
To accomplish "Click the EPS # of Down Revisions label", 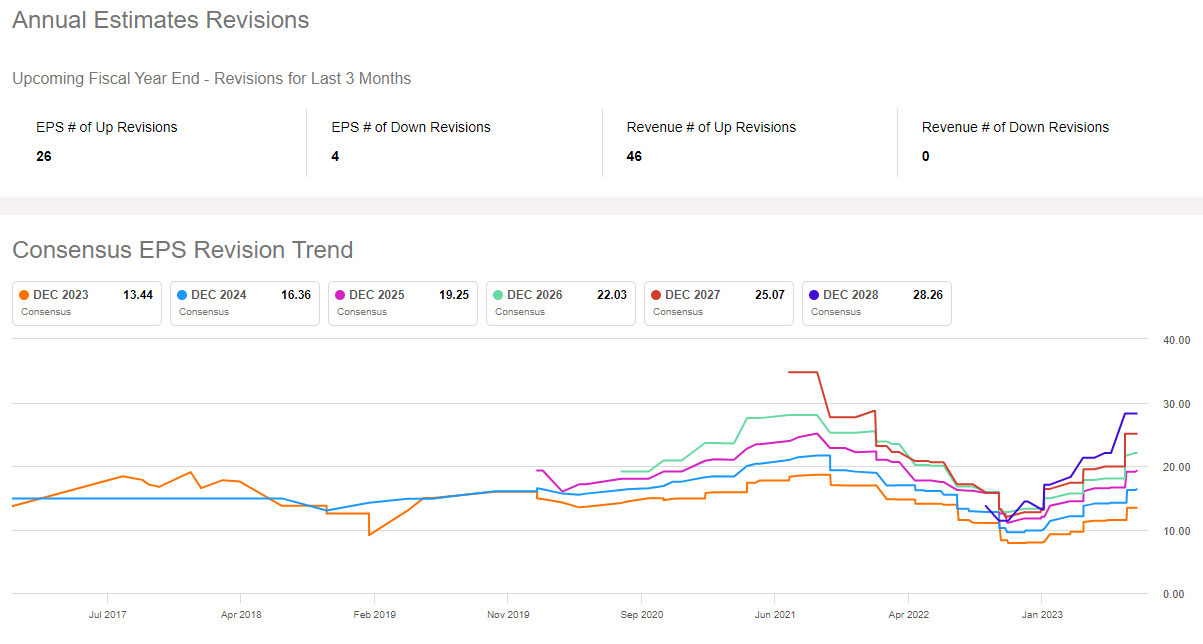I will [411, 127].
